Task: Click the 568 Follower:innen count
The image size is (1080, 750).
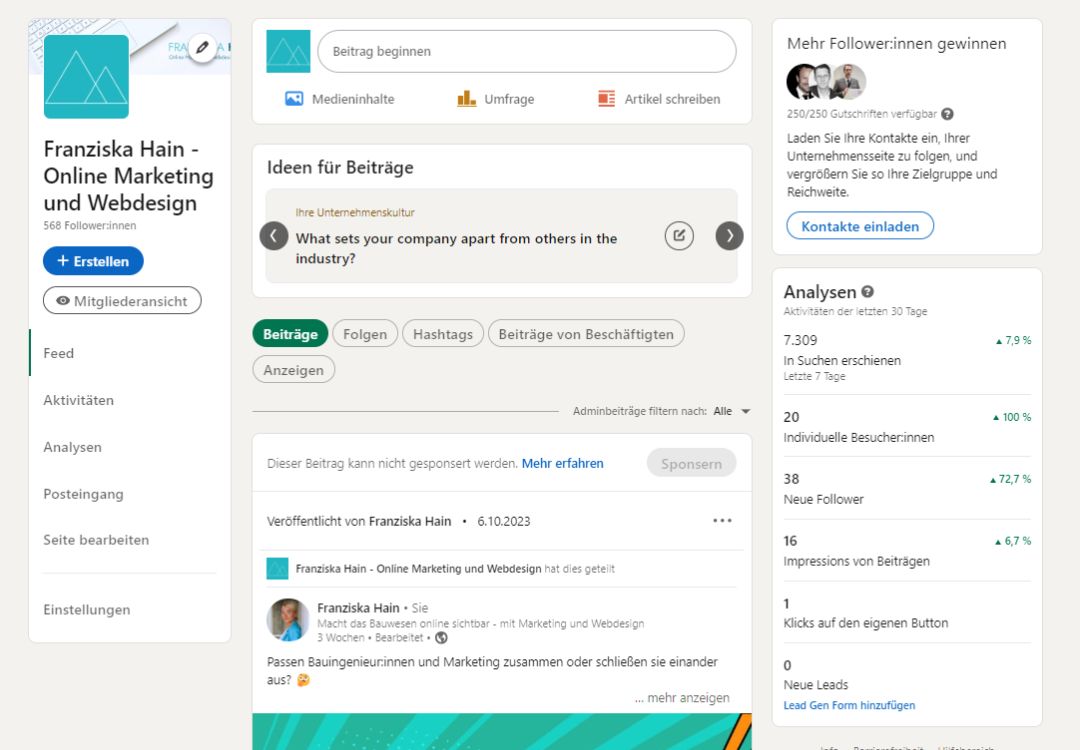Action: [90, 225]
